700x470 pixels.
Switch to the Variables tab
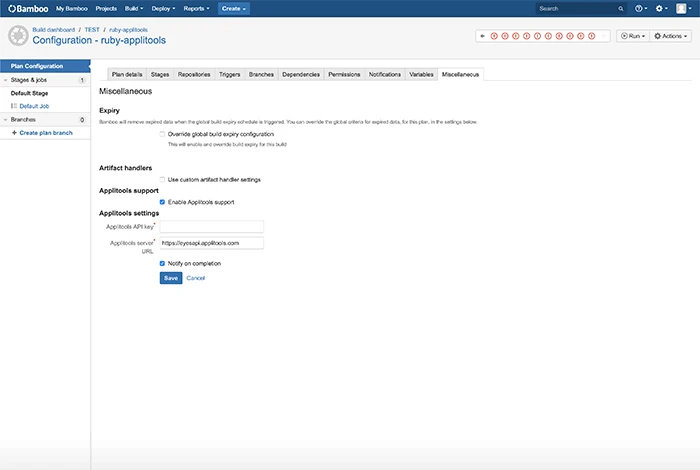(x=421, y=75)
